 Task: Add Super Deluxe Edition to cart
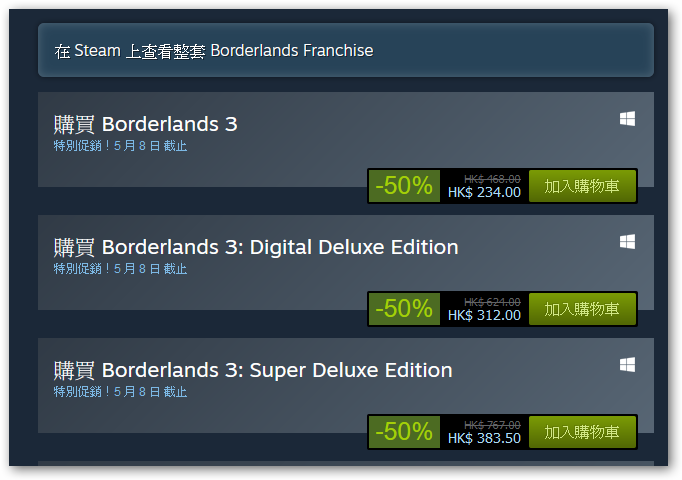(x=582, y=432)
